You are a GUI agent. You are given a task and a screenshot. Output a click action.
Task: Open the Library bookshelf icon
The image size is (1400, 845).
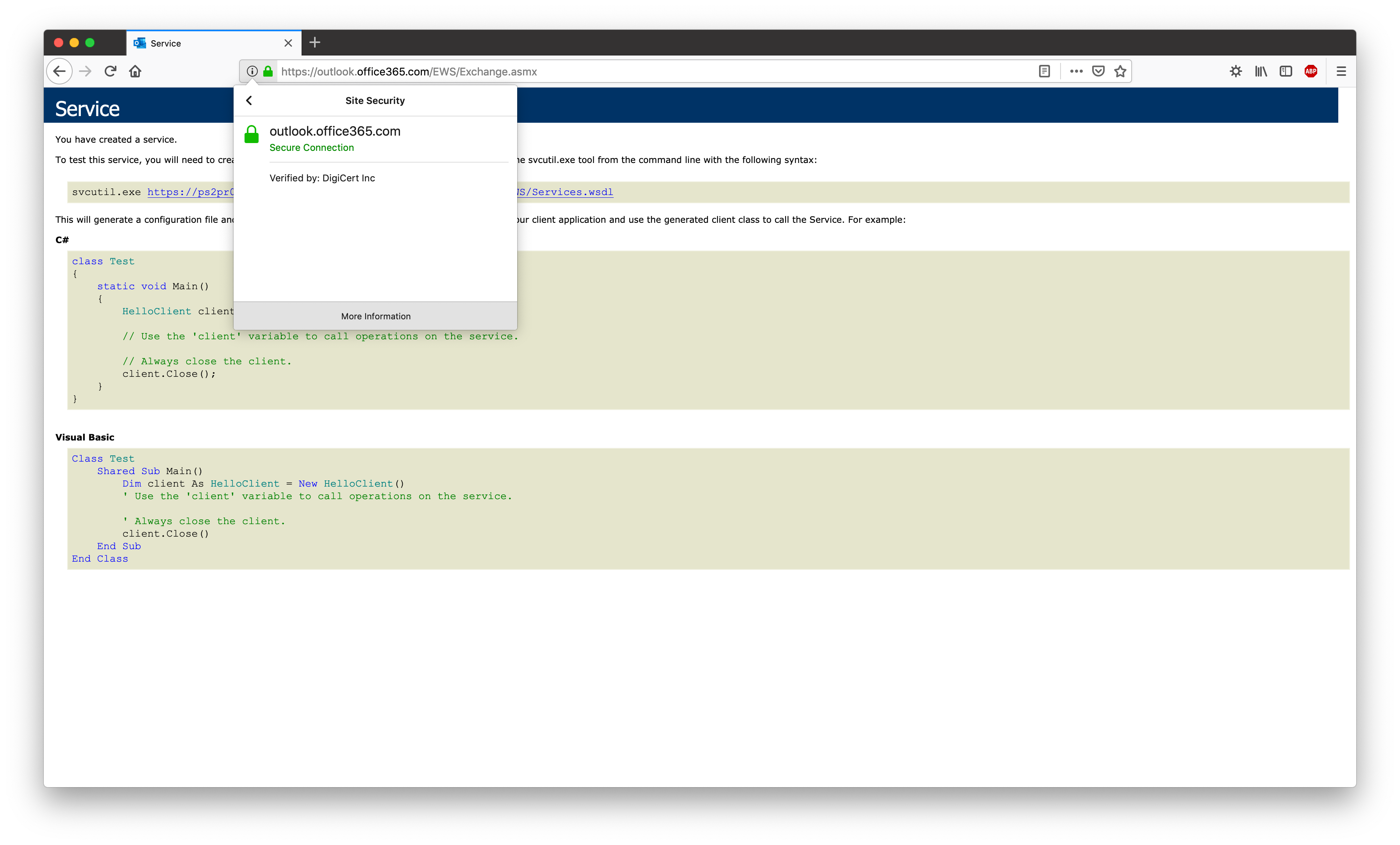(1260, 71)
